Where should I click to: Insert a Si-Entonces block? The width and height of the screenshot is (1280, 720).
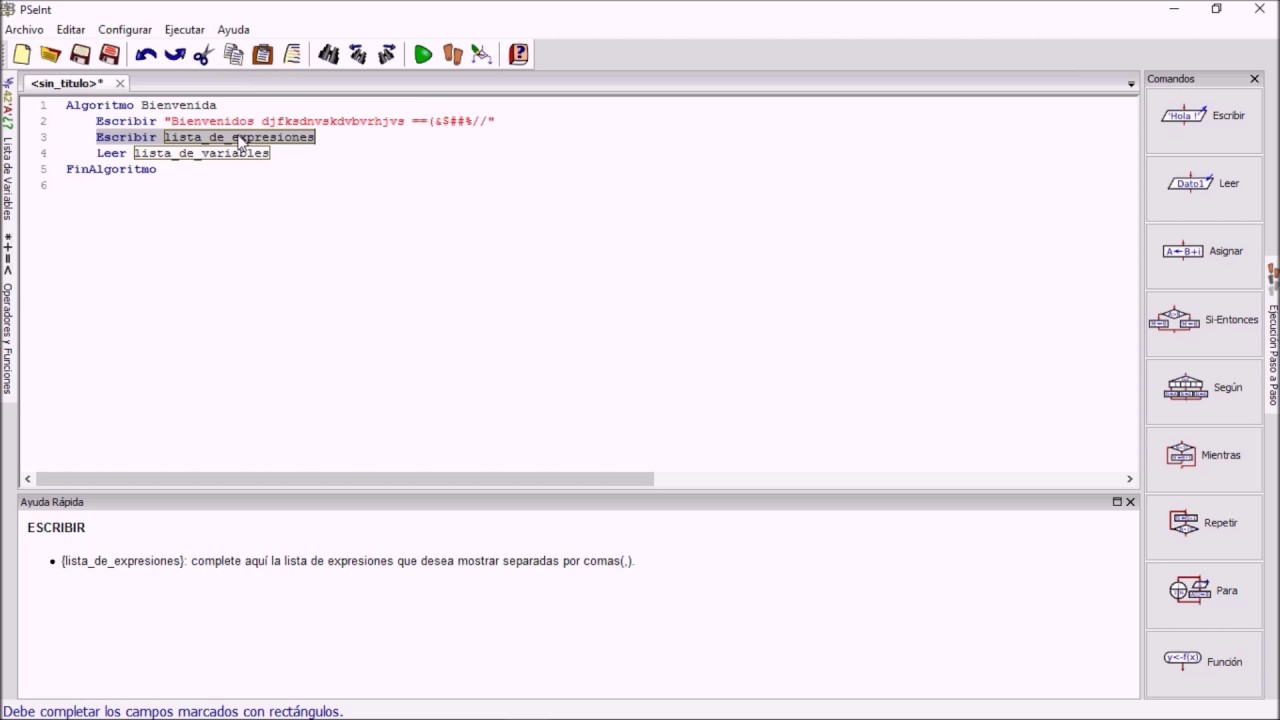[x=1204, y=320]
